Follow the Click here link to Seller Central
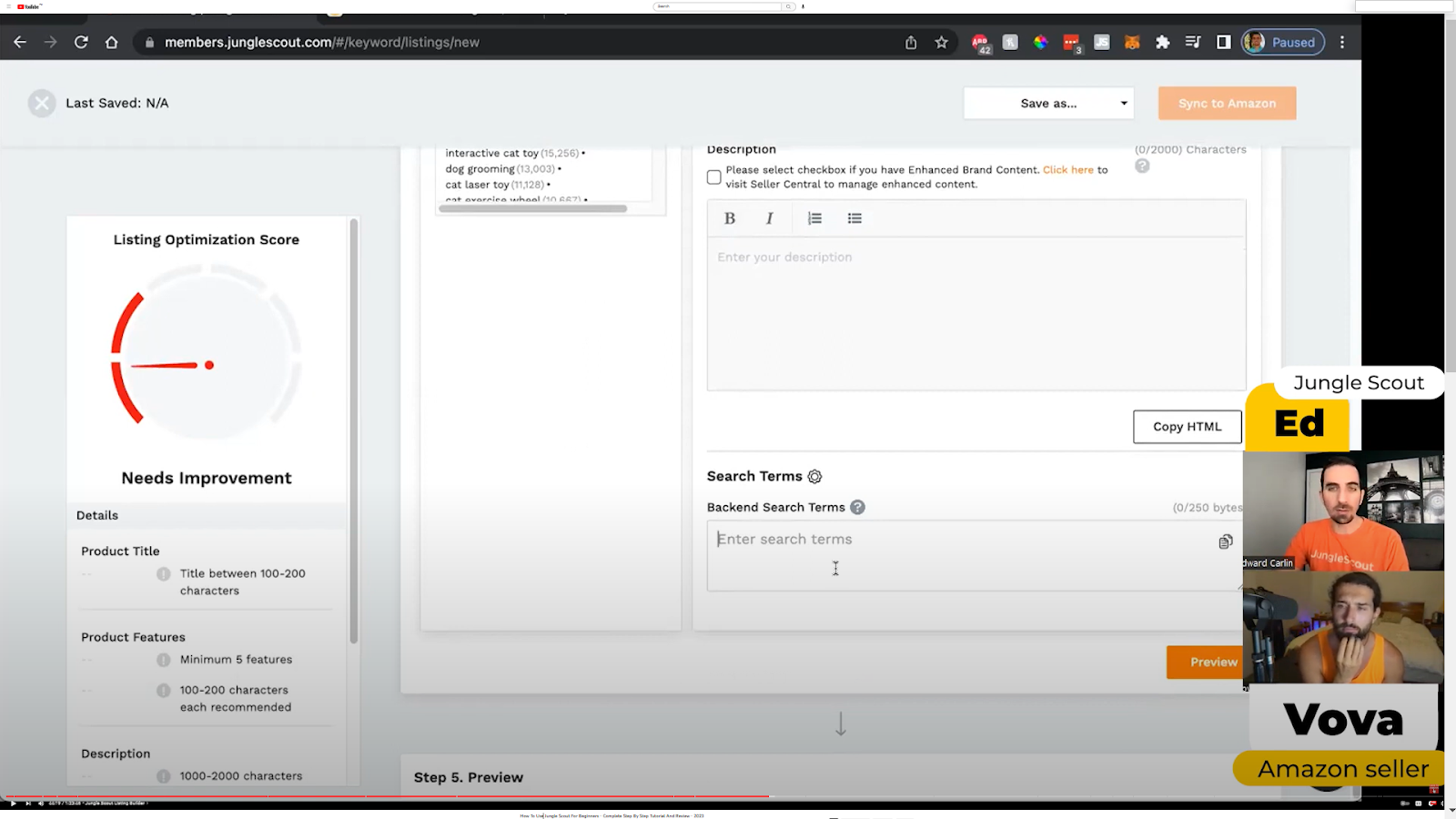 click(1068, 169)
